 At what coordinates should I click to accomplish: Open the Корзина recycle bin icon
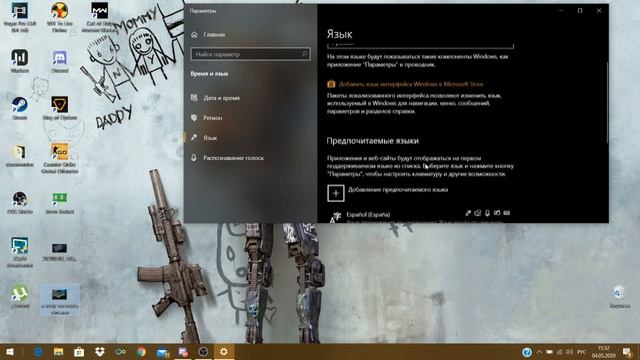pos(619,296)
